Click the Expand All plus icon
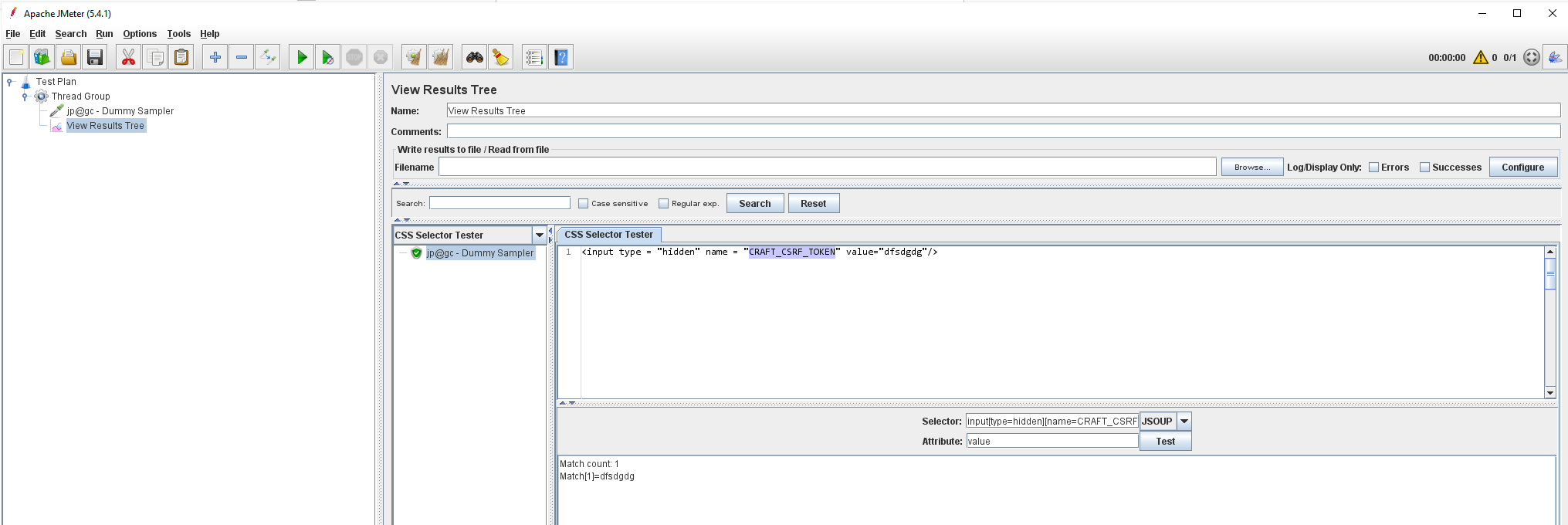The image size is (1568, 525). coord(215,57)
